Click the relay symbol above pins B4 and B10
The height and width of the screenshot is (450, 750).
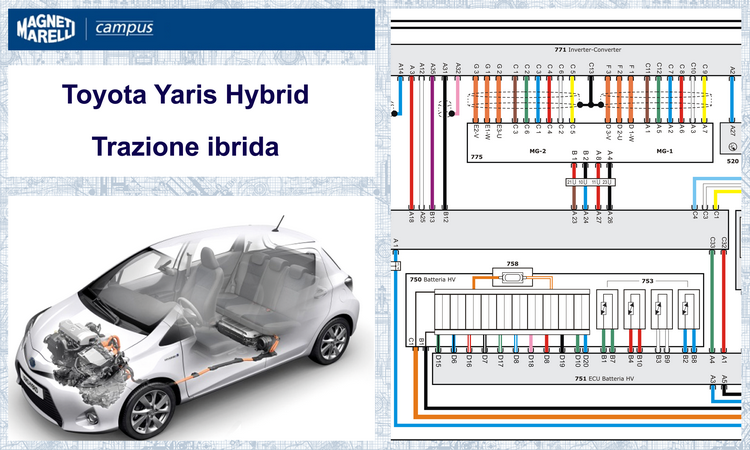[634, 309]
